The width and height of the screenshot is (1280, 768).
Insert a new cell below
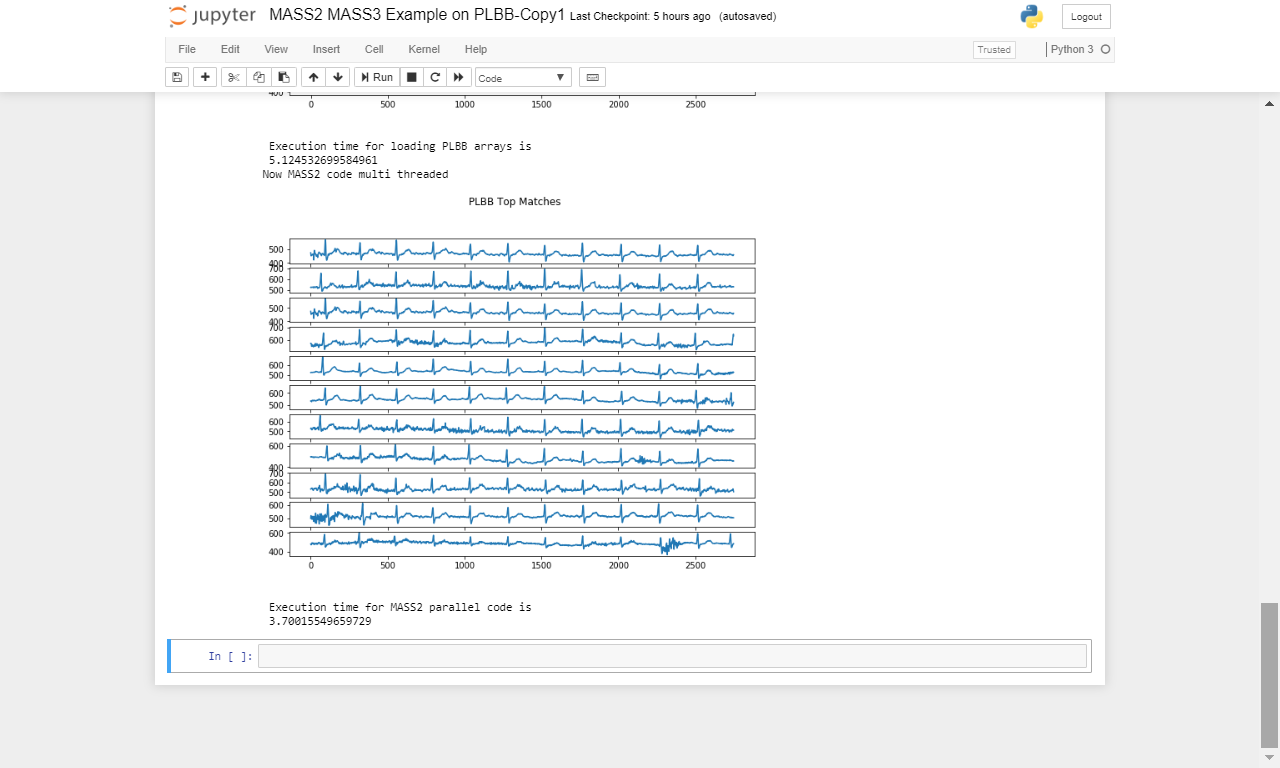pos(205,77)
